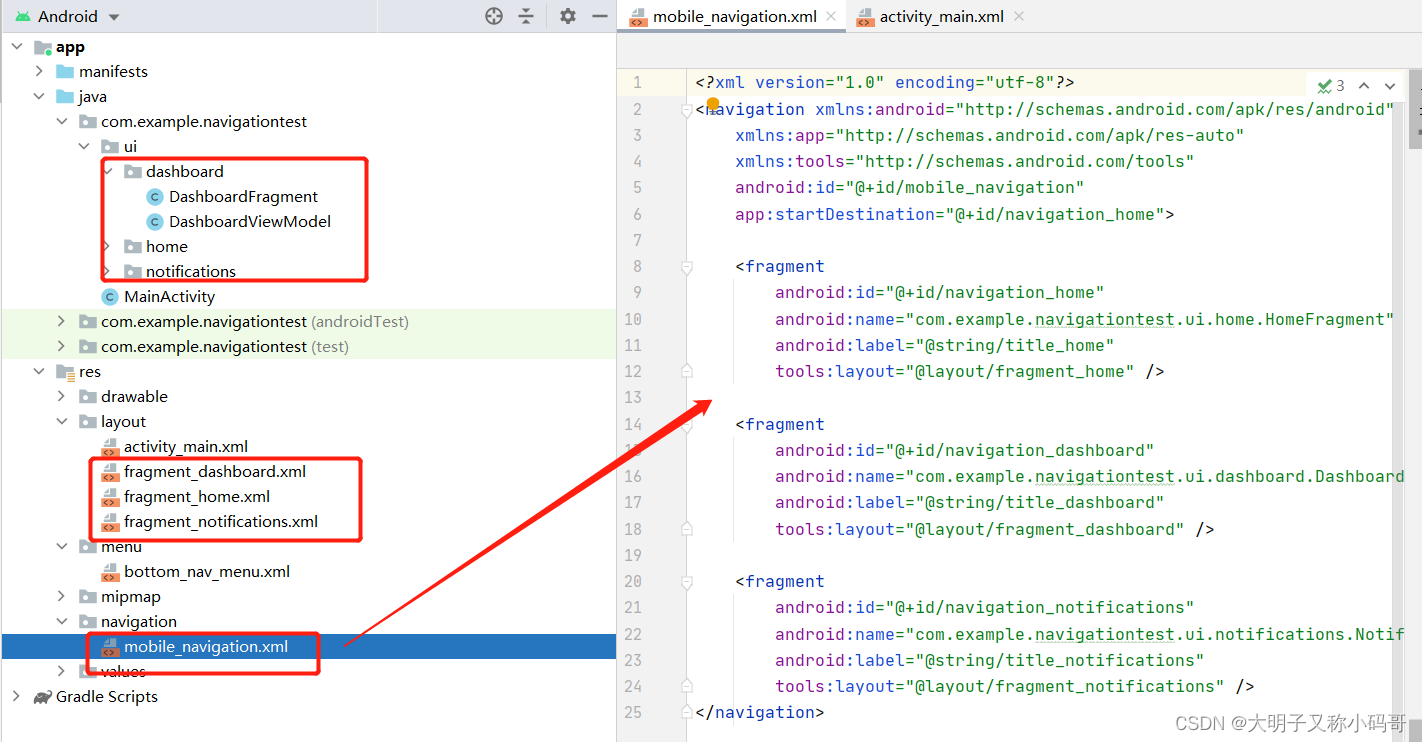The height and width of the screenshot is (742, 1422).
Task: Collapse the layout folder
Action: click(x=62, y=422)
